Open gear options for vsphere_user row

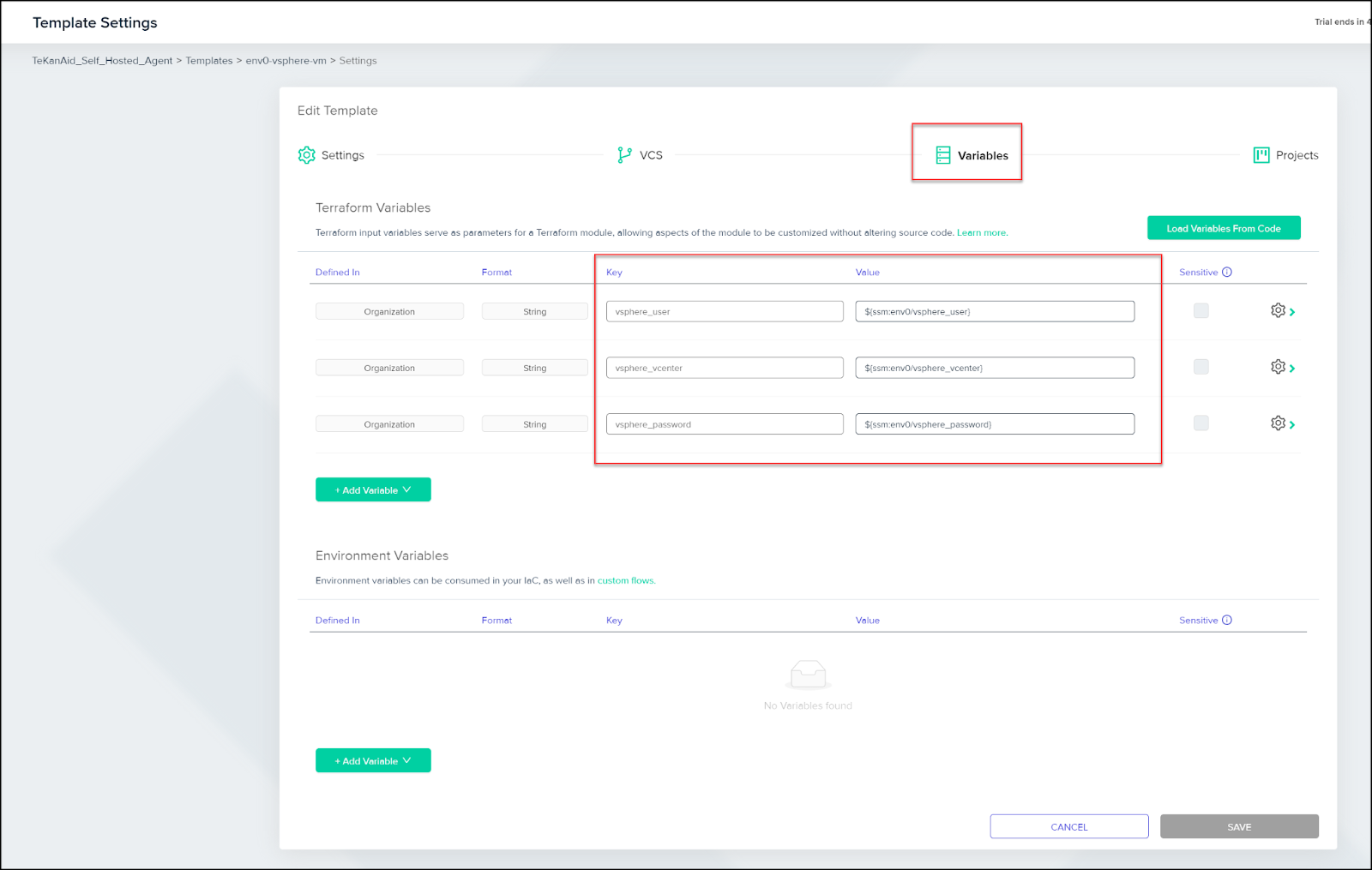point(1278,310)
